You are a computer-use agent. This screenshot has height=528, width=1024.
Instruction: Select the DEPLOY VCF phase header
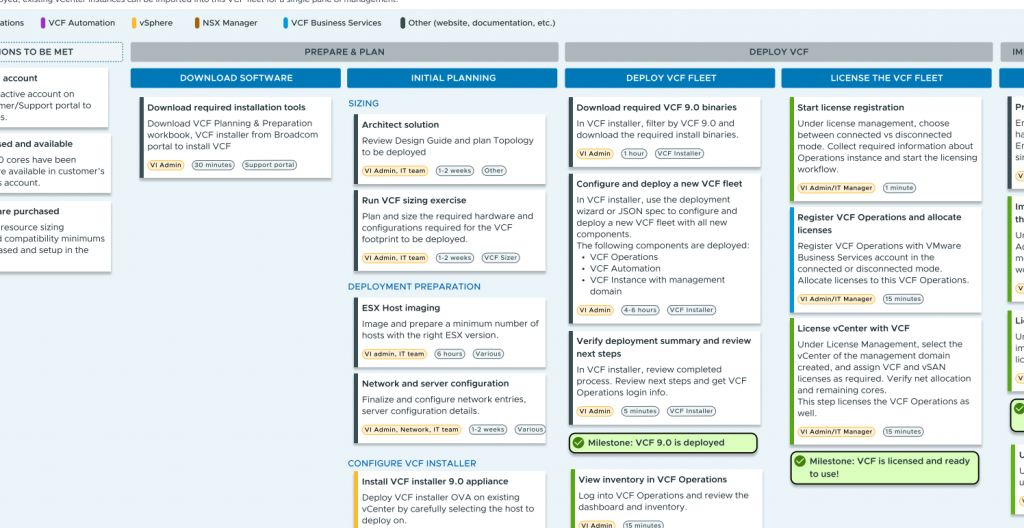tap(778, 52)
